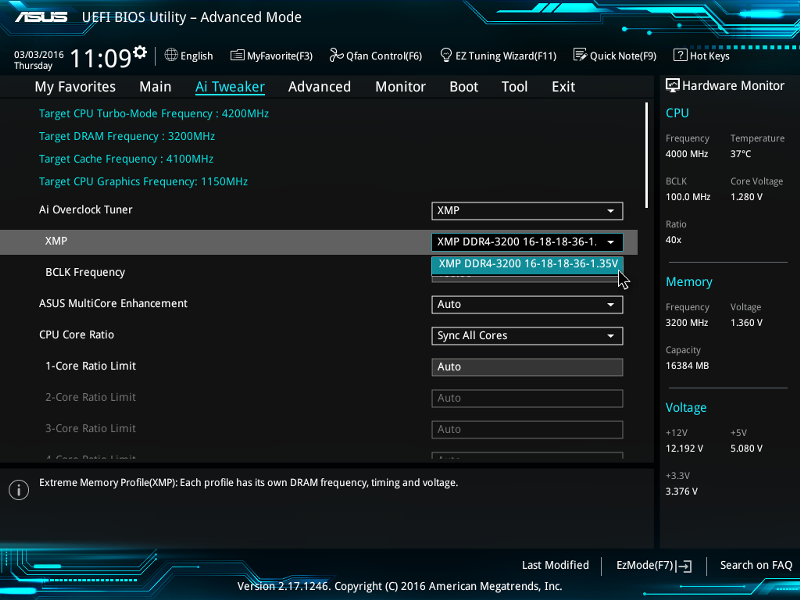The image size is (800, 600).
Task: Select the 1-Core Ratio Limit label
Action: (90, 366)
